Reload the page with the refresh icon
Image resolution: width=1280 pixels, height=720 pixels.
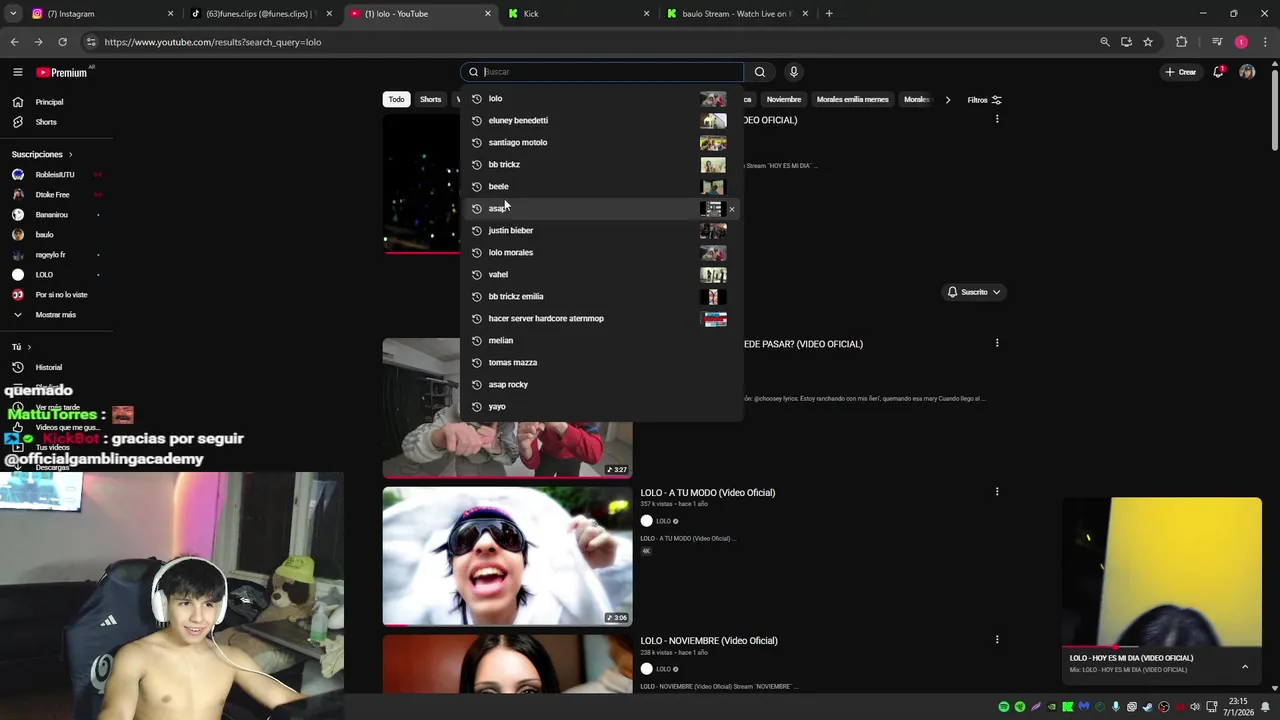click(x=62, y=42)
